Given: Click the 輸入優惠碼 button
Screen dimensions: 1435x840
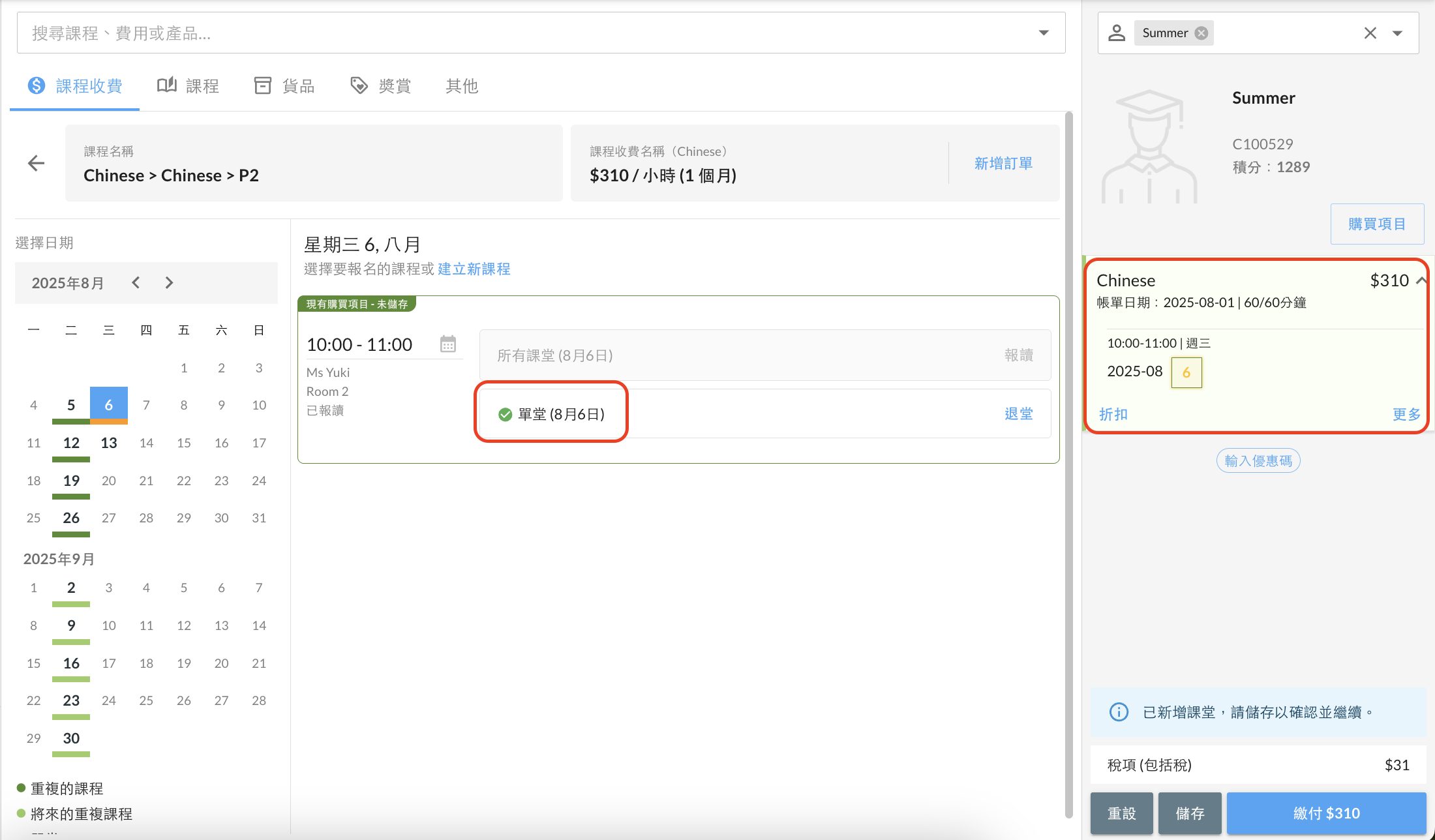Looking at the screenshot, I should pyautogui.click(x=1258, y=461).
